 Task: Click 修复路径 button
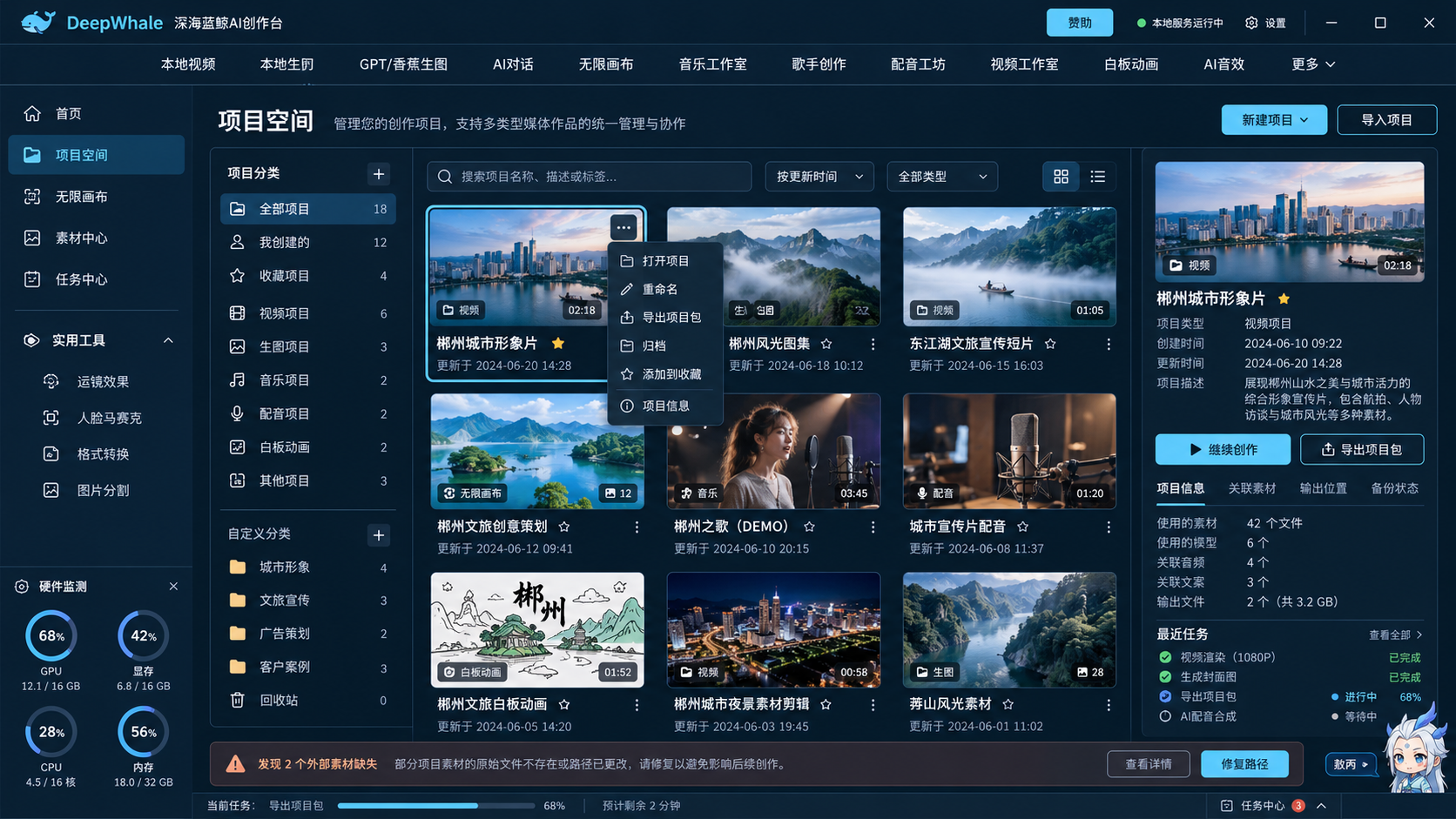1244,764
